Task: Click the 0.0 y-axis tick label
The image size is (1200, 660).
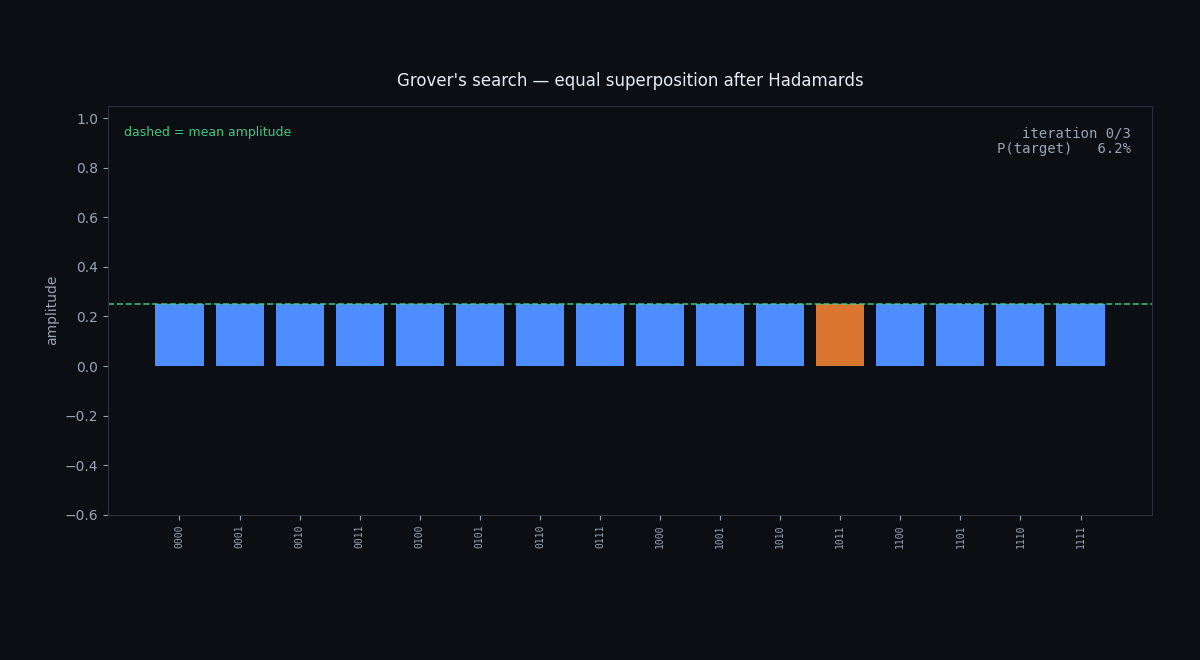Action: [x=87, y=367]
